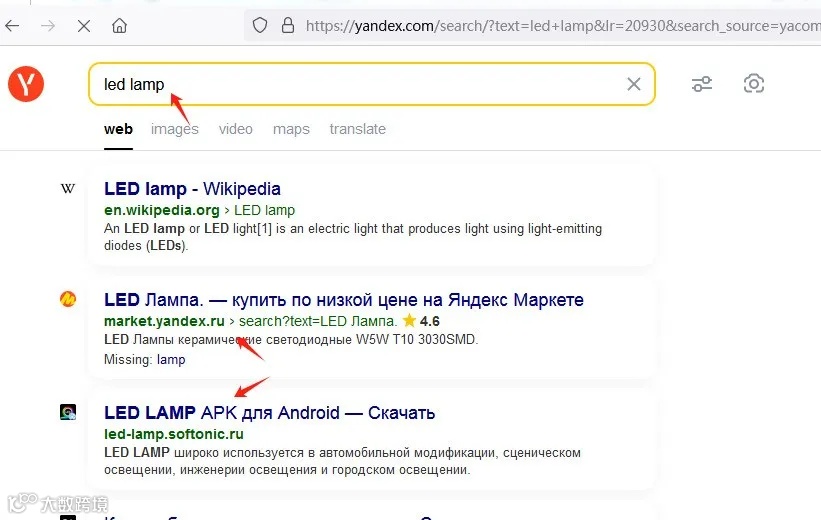Click the shield tracking protection icon
The height and width of the screenshot is (520, 821).
coord(260,25)
